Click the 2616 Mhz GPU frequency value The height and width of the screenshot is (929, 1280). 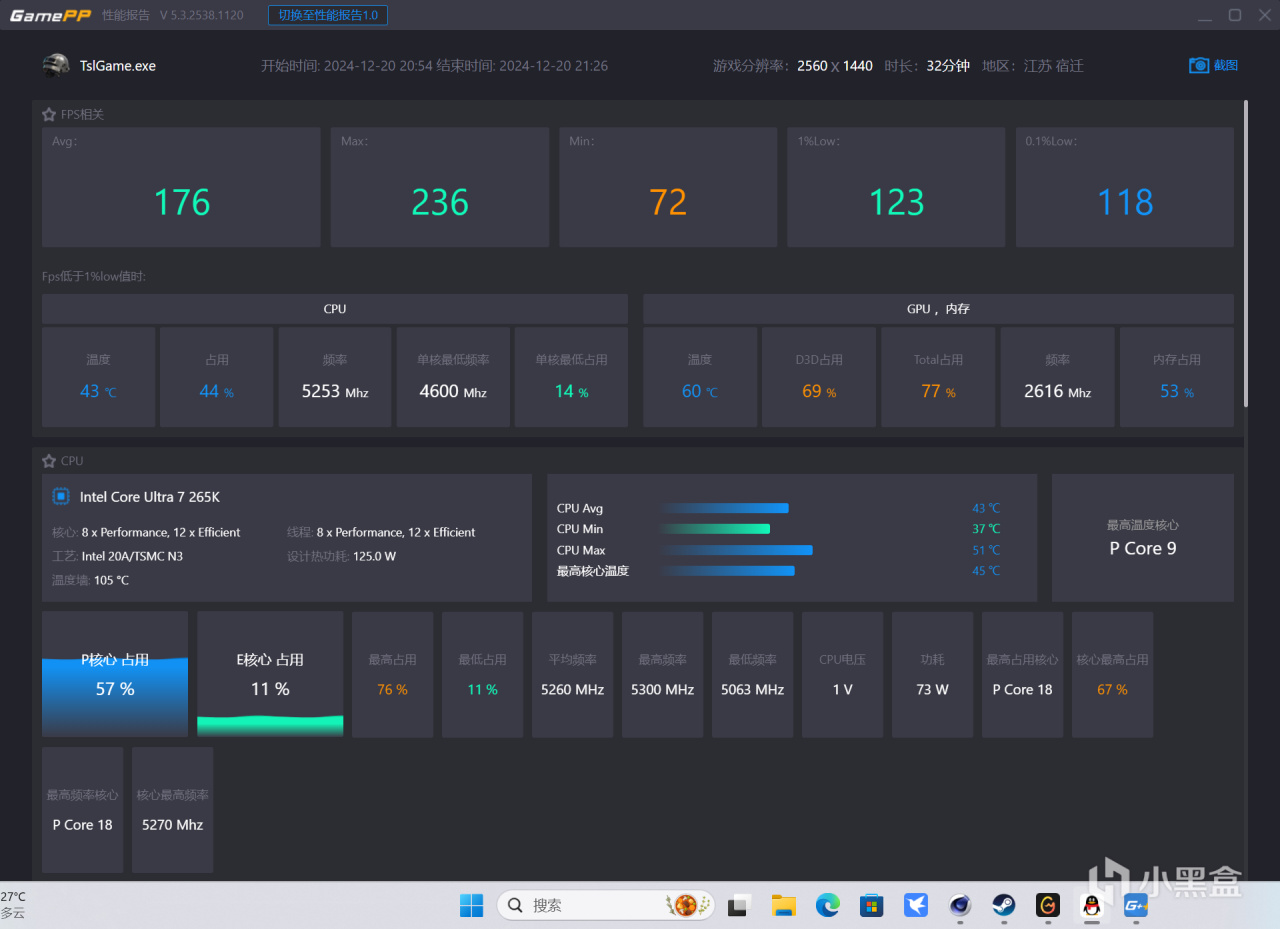point(1057,391)
